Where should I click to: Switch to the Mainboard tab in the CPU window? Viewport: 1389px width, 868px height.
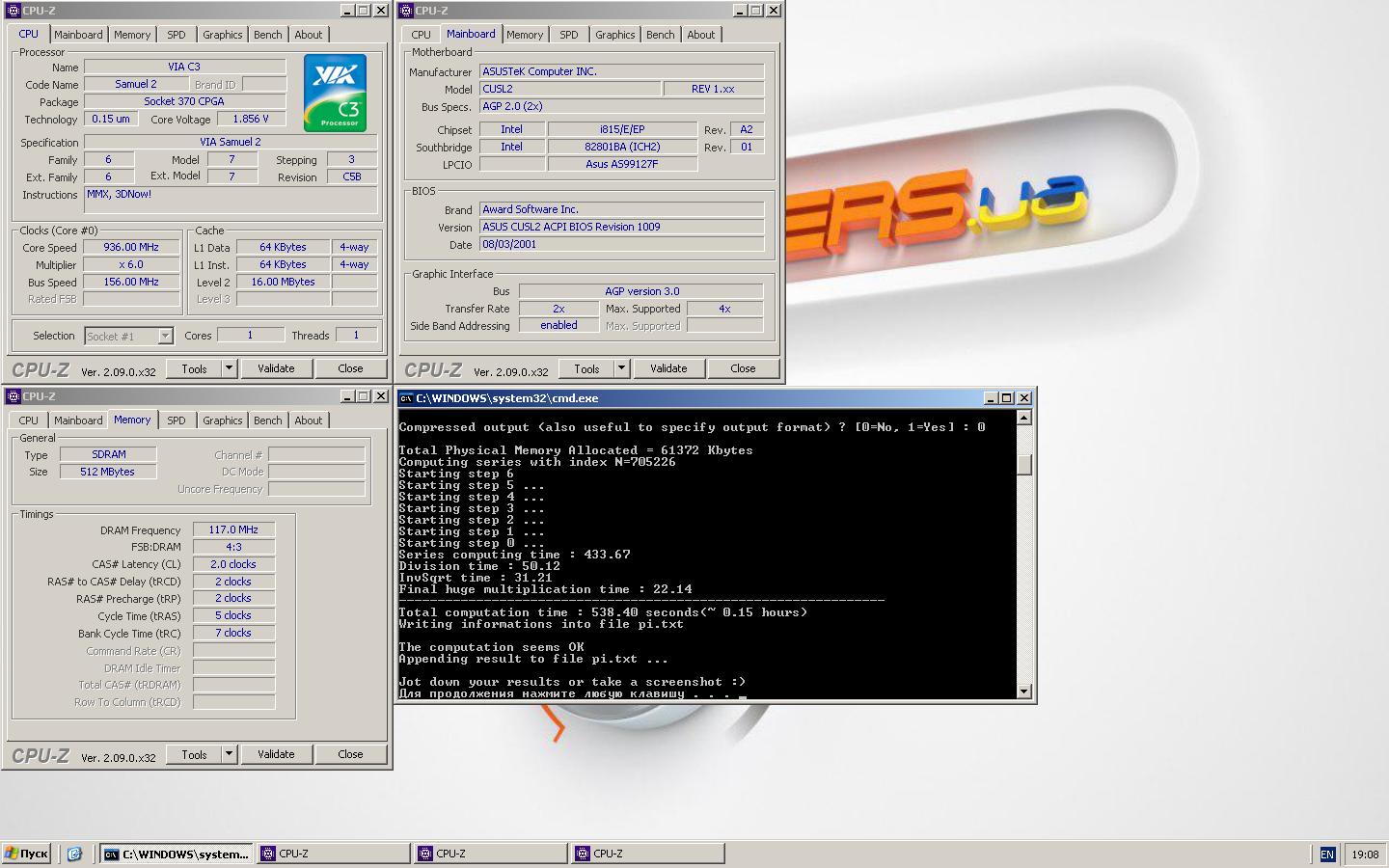coord(78,35)
